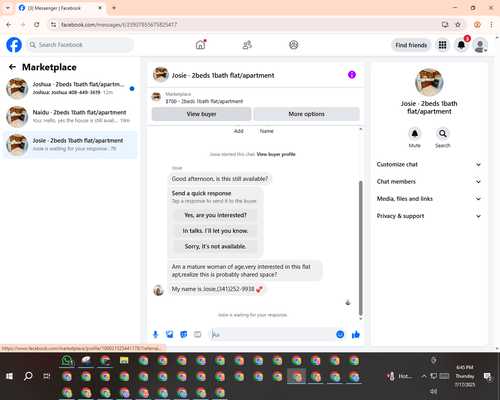
Task: Open the Joshua conversation in the list
Action: click(x=70, y=89)
